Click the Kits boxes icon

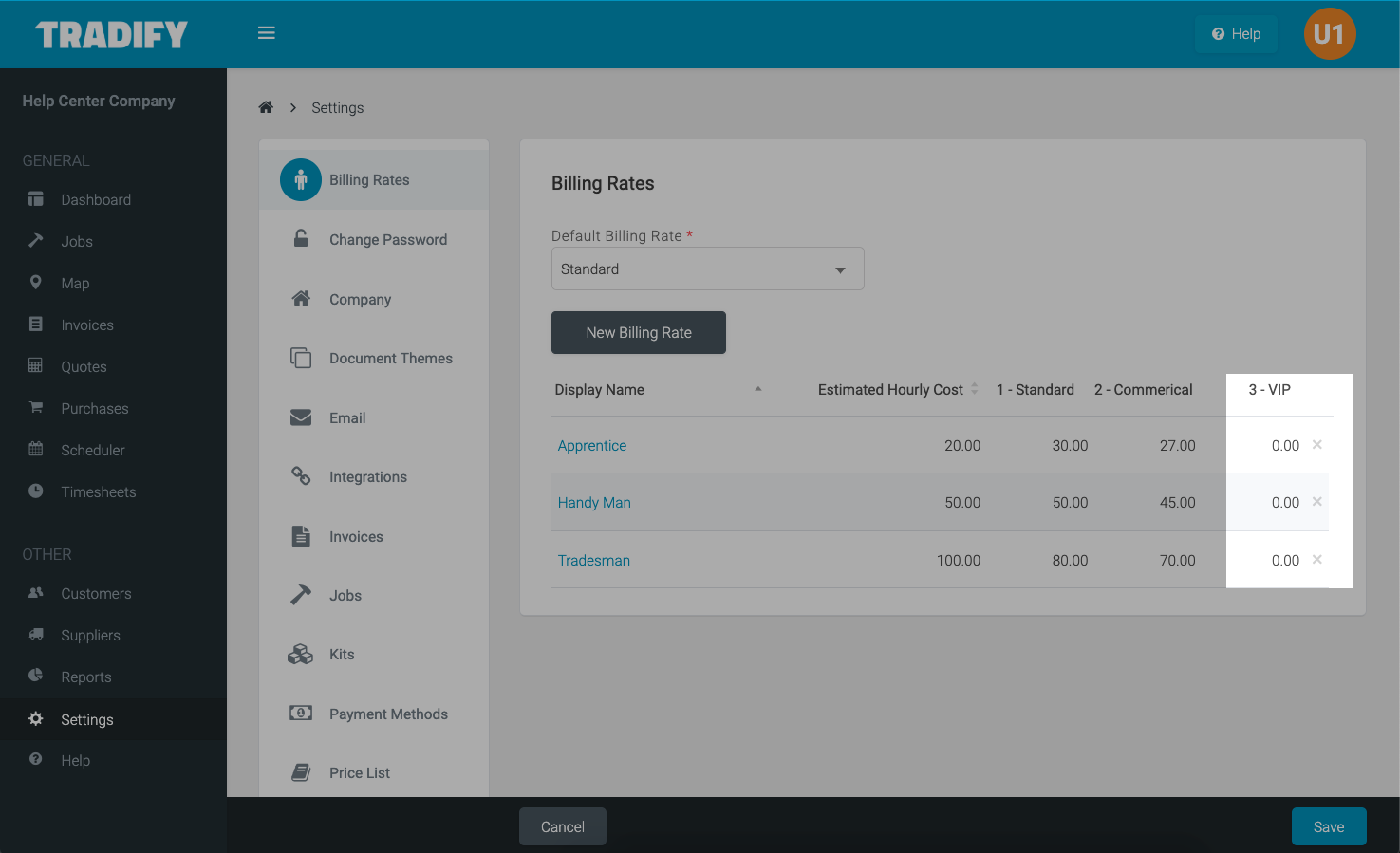(301, 655)
